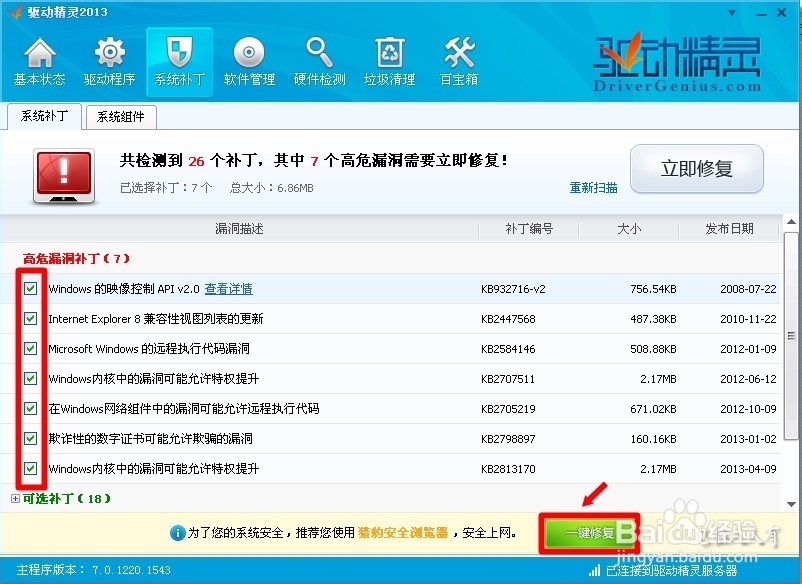The height and width of the screenshot is (584, 802).
Task: Click the blue info icon in the bottom banner
Action: coord(177,533)
